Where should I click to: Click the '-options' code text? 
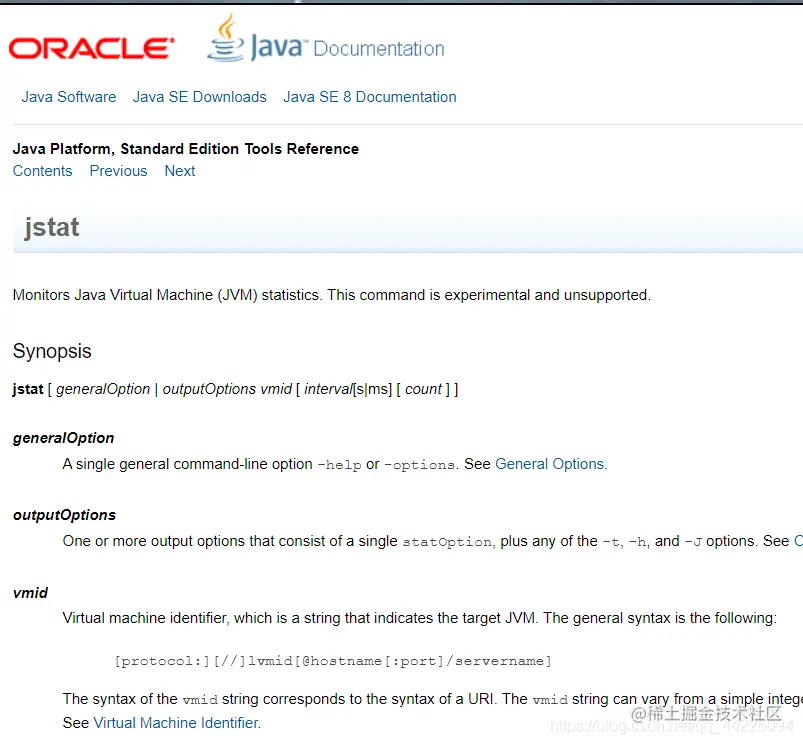419,465
